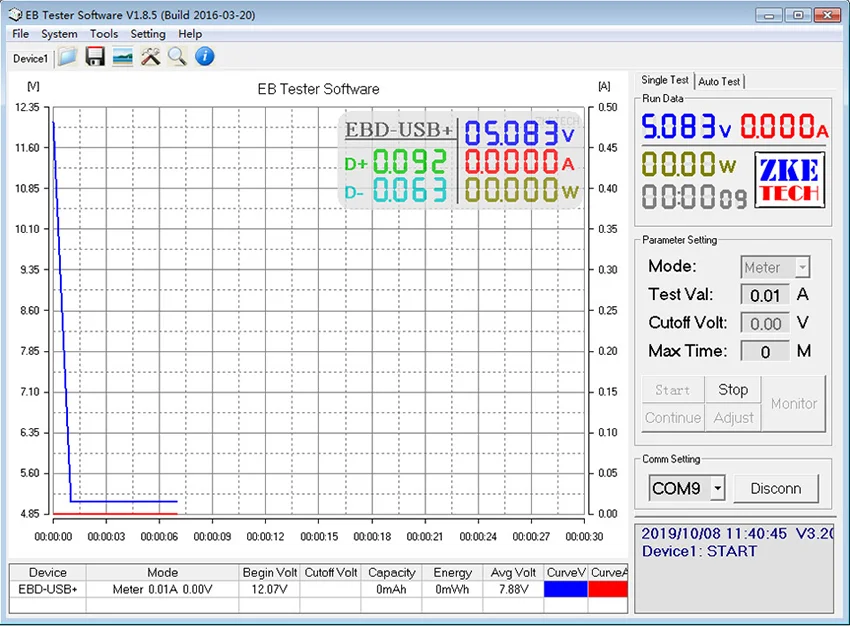Click the open folder toolbar icon

coord(68,57)
